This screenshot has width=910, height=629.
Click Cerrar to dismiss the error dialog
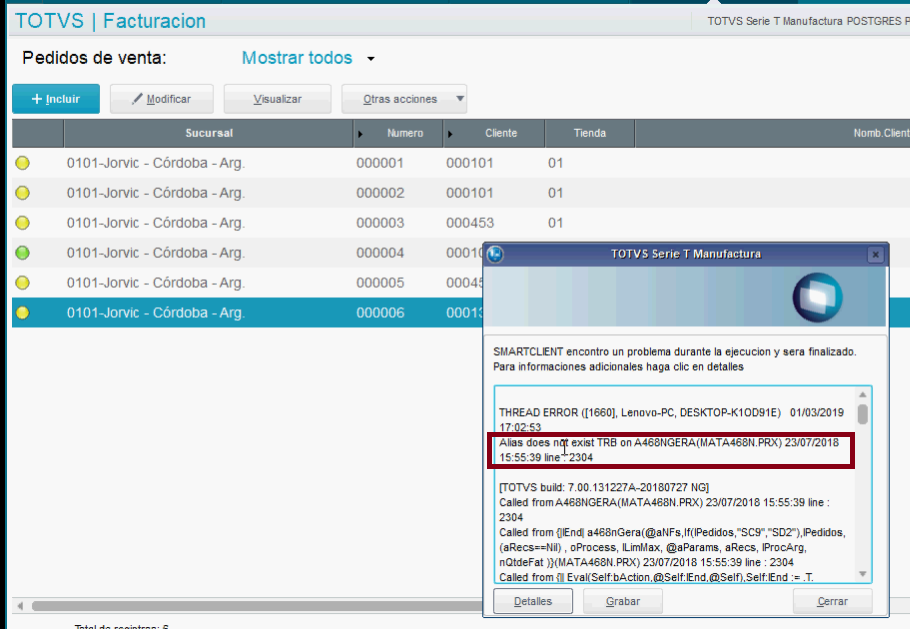pyautogui.click(x=832, y=601)
